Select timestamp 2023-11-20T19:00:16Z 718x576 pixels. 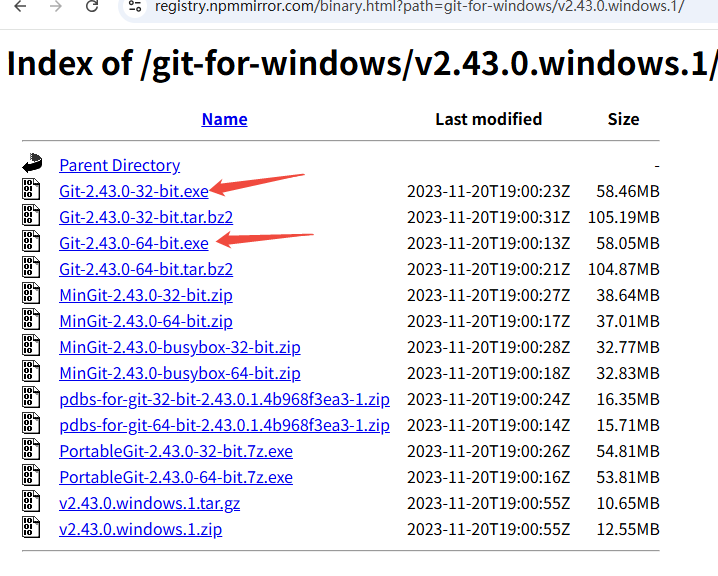pyautogui.click(x=489, y=478)
